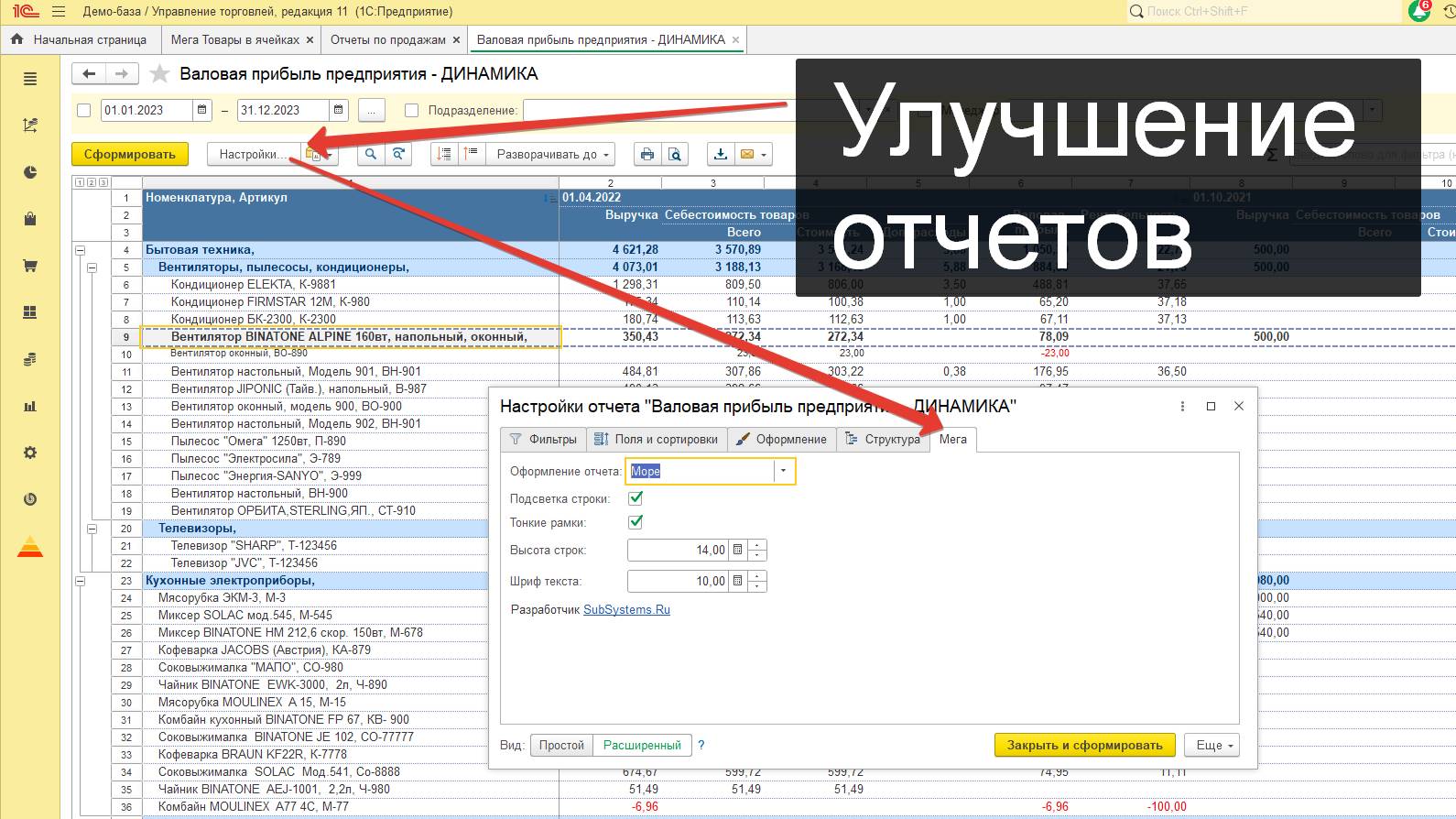This screenshot has height=819, width=1456.
Task: Click the find-next icon in report toolbar
Action: [398, 154]
